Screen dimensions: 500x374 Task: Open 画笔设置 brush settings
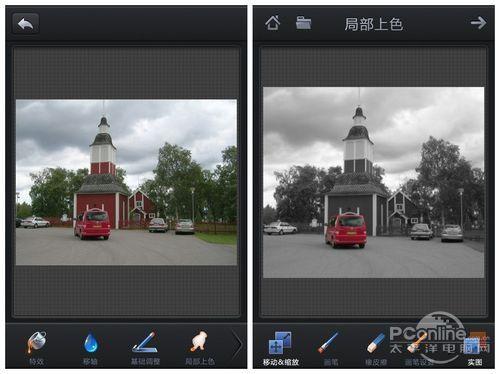point(418,348)
